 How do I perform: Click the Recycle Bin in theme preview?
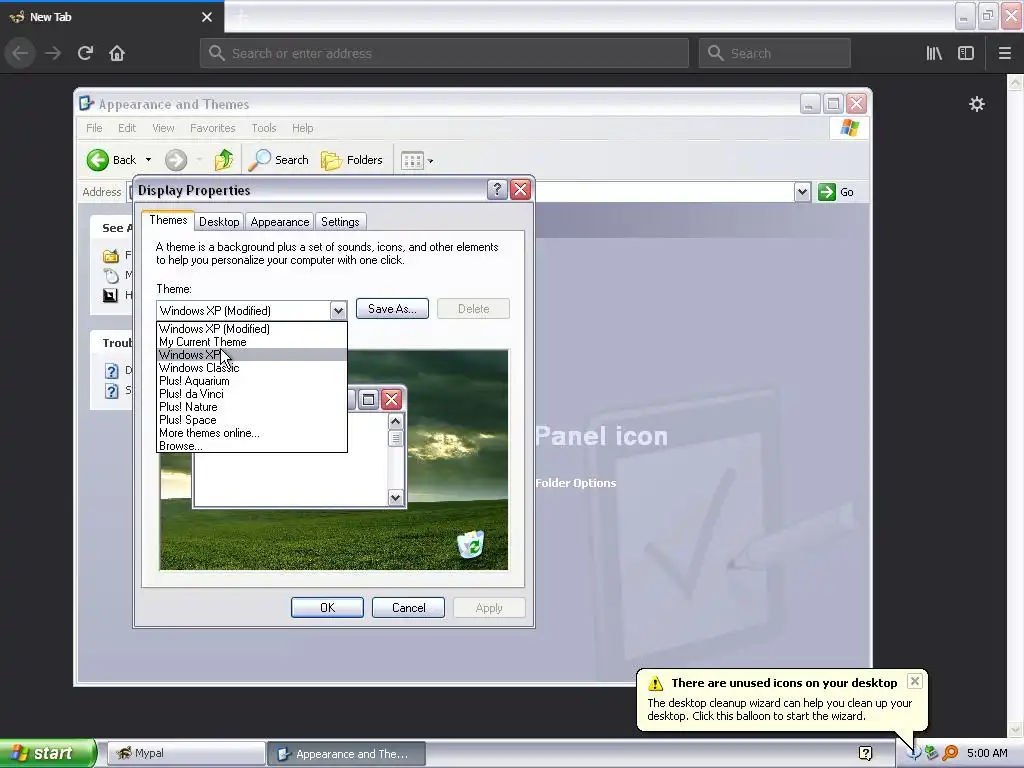tap(470, 544)
